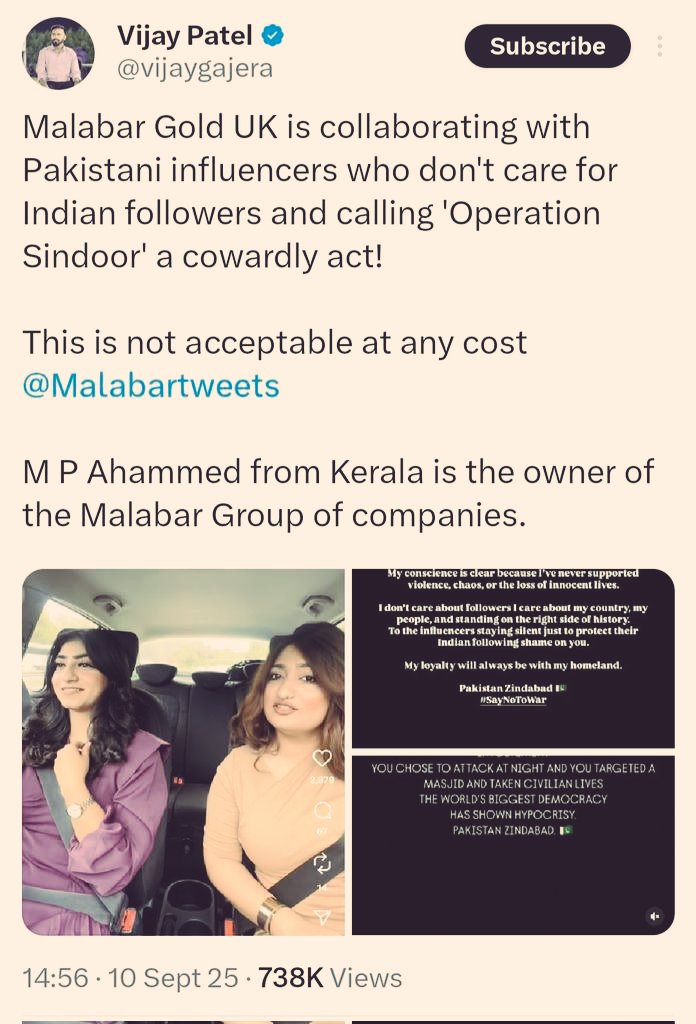Image resolution: width=696 pixels, height=1024 pixels.
Task: Open Vijay Patel's profile picture
Action: [58, 54]
